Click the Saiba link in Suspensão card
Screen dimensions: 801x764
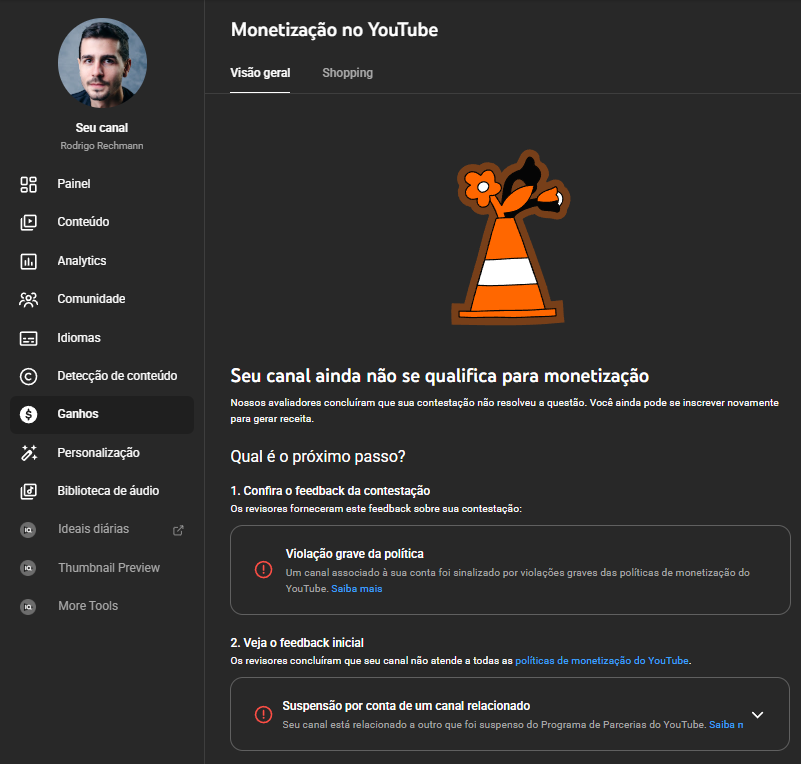726,725
